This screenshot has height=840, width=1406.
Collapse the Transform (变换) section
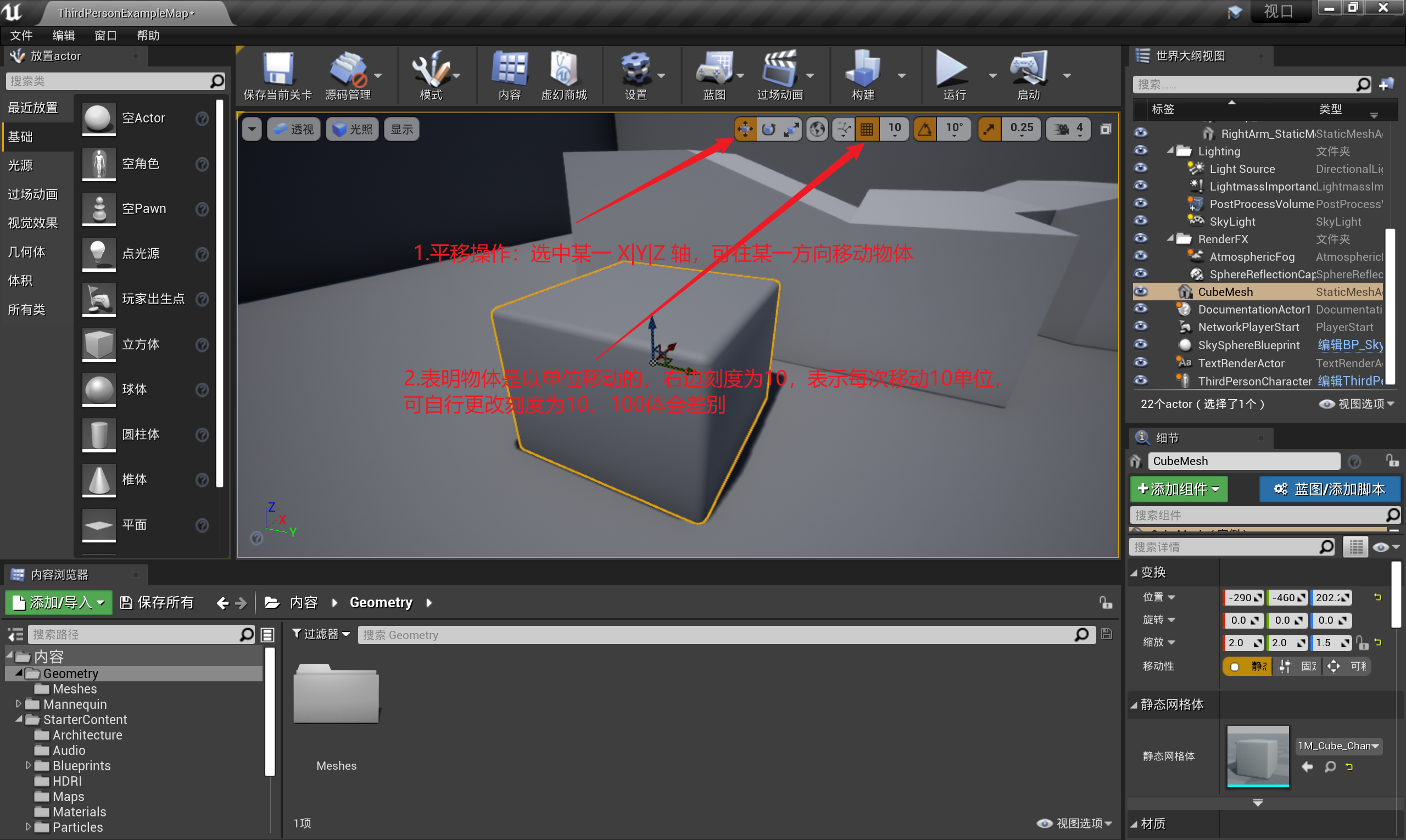click(x=1134, y=573)
